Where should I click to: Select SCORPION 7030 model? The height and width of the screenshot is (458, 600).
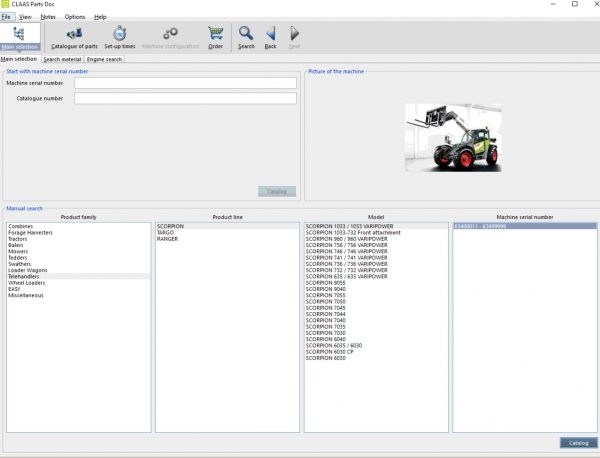[376, 333]
